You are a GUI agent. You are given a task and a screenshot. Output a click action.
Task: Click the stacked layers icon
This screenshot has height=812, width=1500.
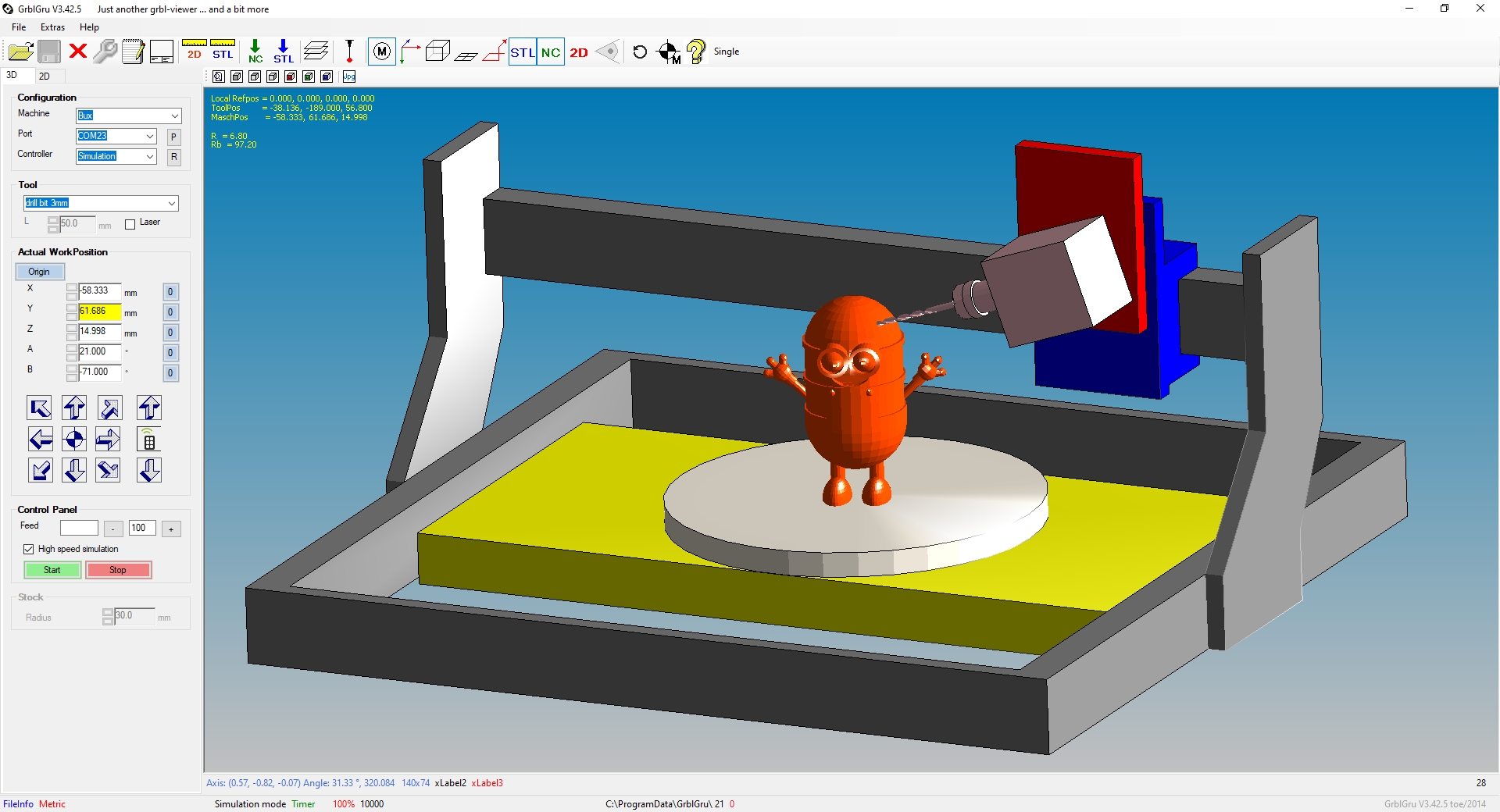(x=316, y=52)
